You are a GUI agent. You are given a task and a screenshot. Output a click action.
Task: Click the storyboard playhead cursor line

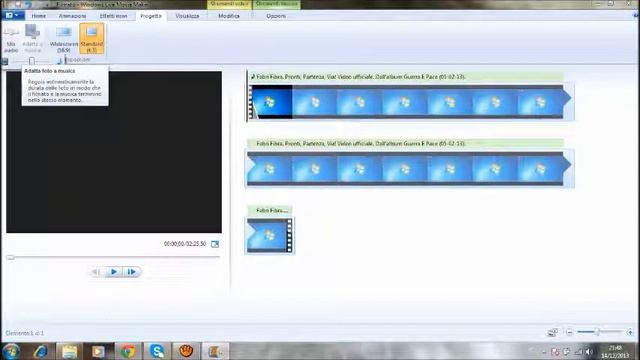point(247,96)
